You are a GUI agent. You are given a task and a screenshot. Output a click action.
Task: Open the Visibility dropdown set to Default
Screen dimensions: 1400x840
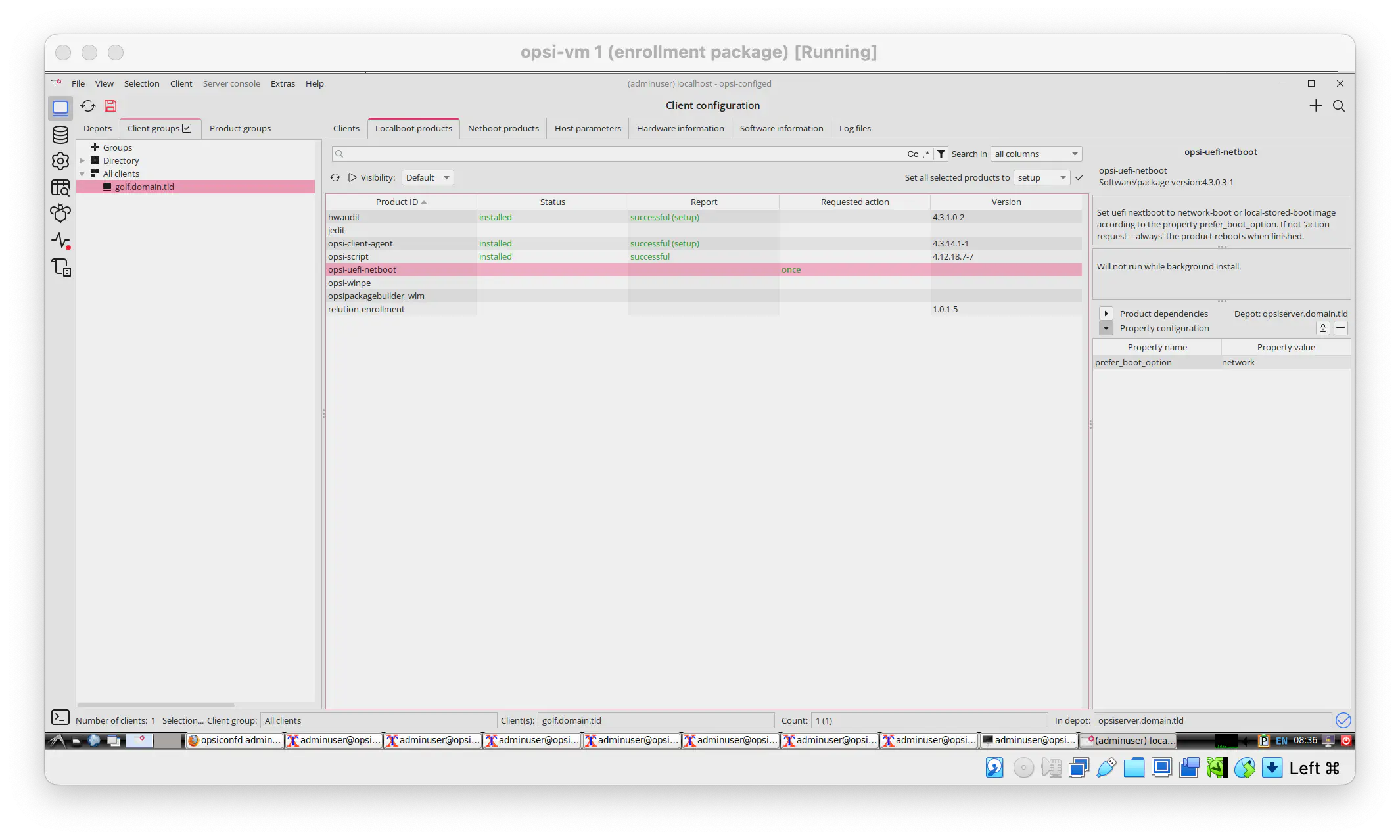[x=427, y=177]
